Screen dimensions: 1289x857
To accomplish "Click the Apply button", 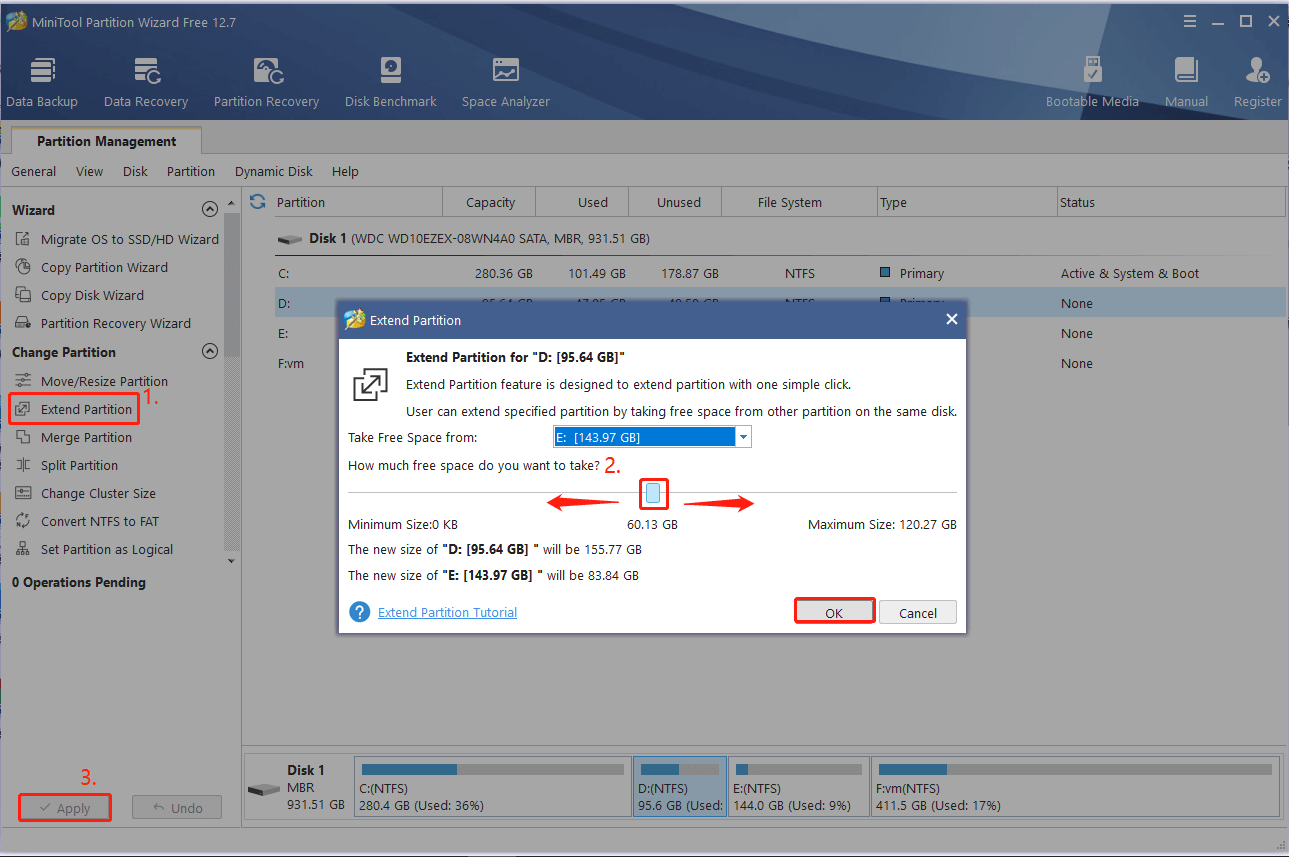I will click(64, 808).
